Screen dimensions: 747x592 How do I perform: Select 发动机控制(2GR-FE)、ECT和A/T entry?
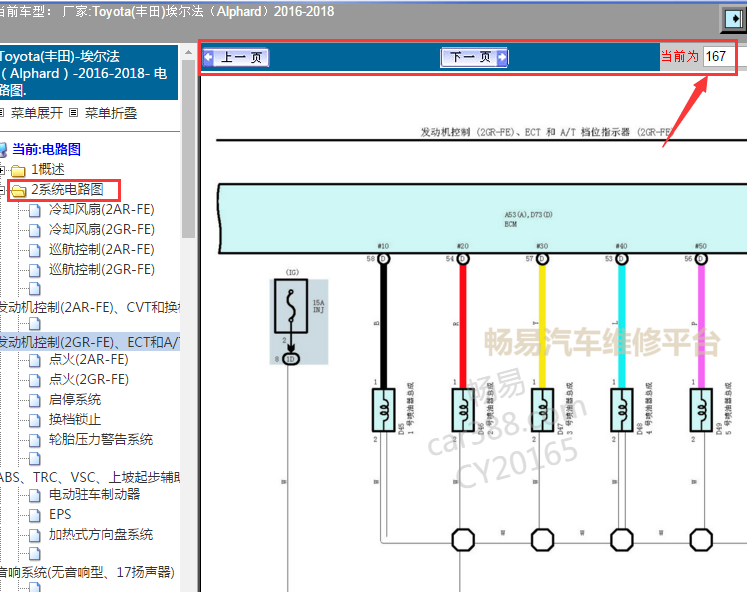[x=90, y=342]
